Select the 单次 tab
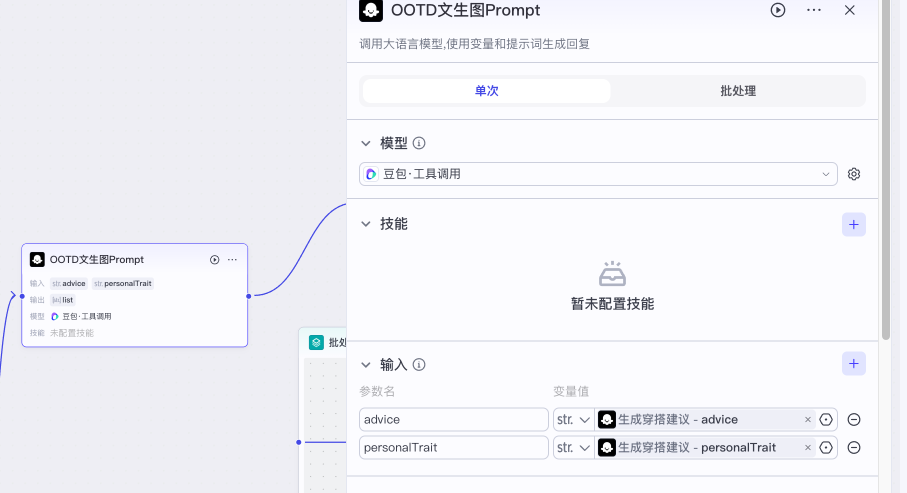907x493 pixels. coord(486,91)
